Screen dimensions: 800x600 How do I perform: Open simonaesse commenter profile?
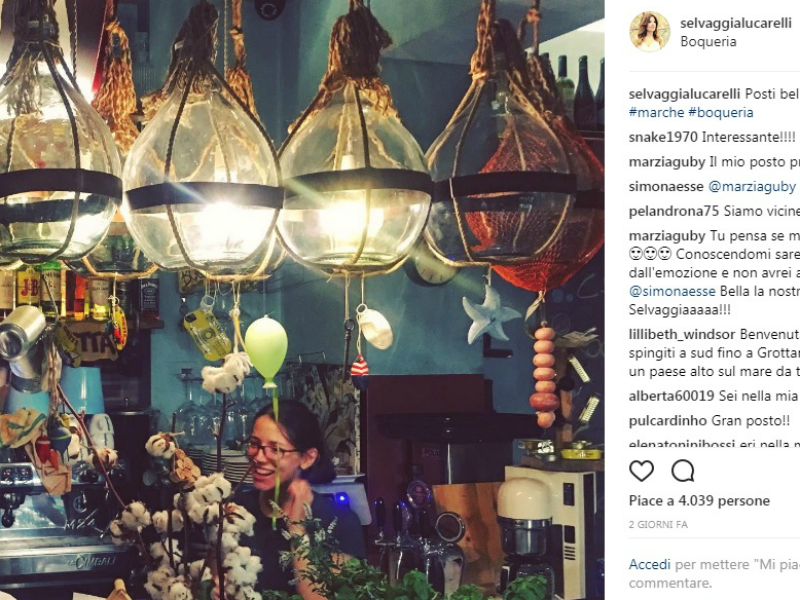click(x=666, y=187)
